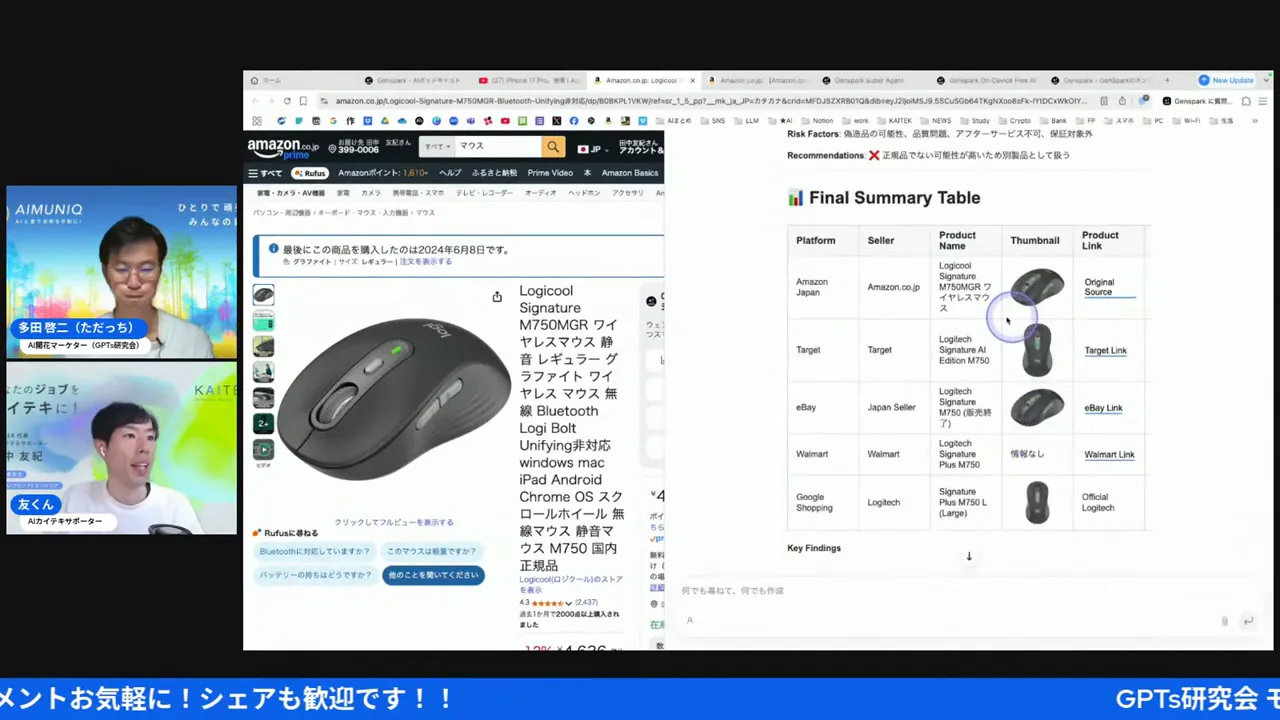This screenshot has height=720, width=1280.
Task: Click the YouTube bookmark icon in bookmarks bar
Action: (505, 121)
